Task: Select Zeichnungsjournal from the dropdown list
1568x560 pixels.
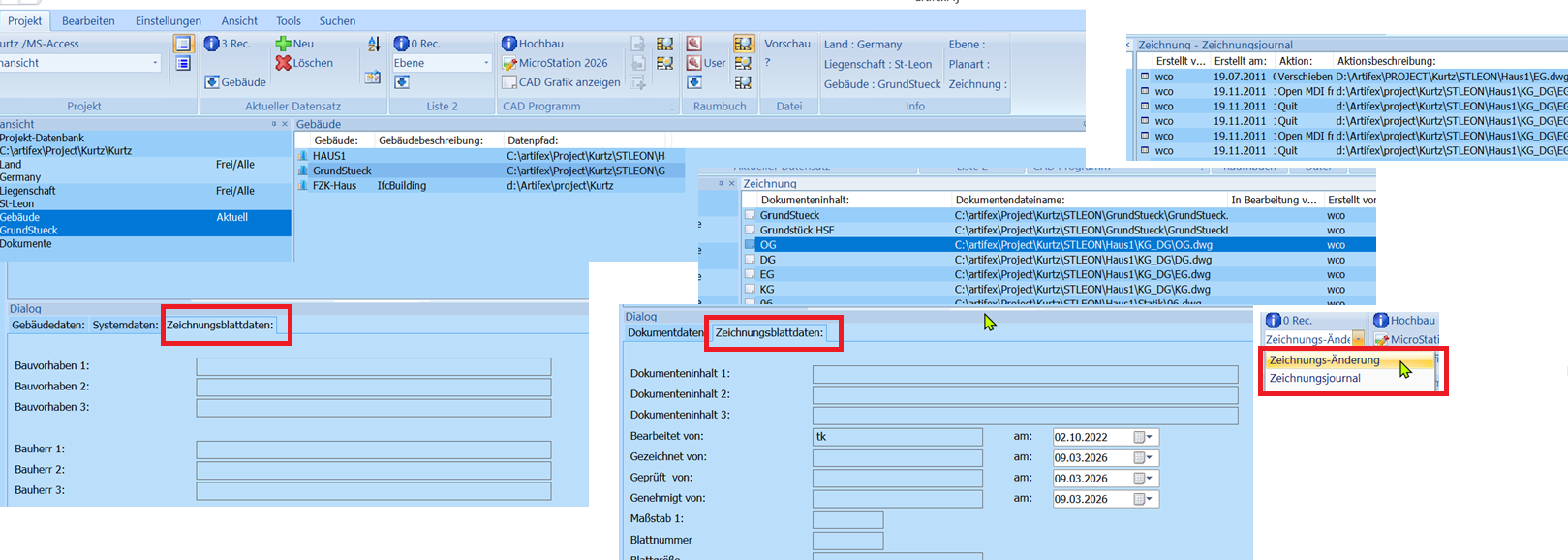Action: tap(1314, 378)
